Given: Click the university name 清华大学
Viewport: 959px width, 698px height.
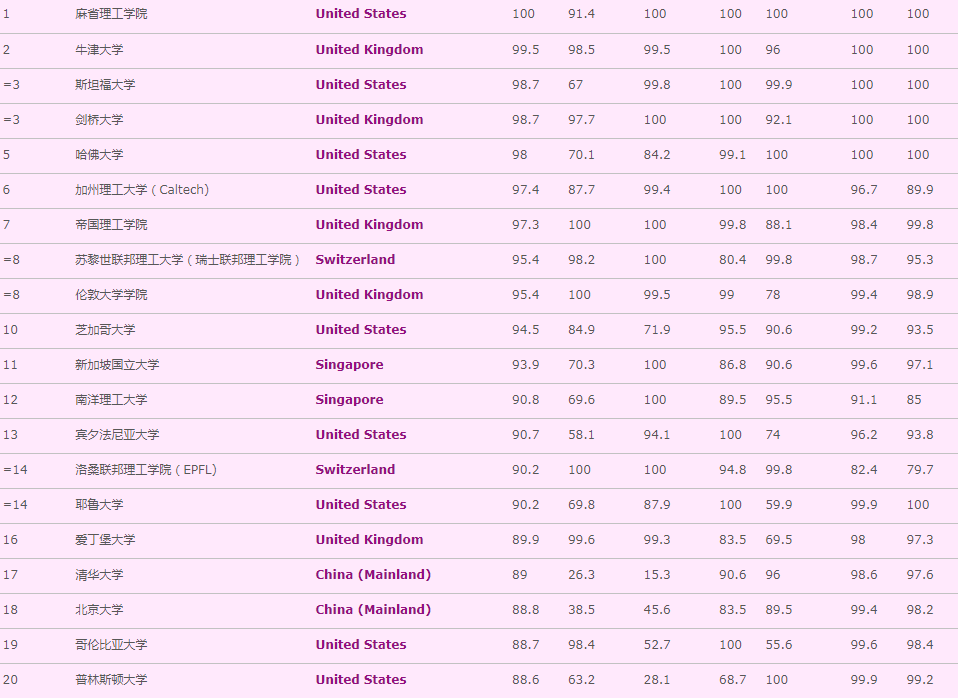Looking at the screenshot, I should (99, 574).
